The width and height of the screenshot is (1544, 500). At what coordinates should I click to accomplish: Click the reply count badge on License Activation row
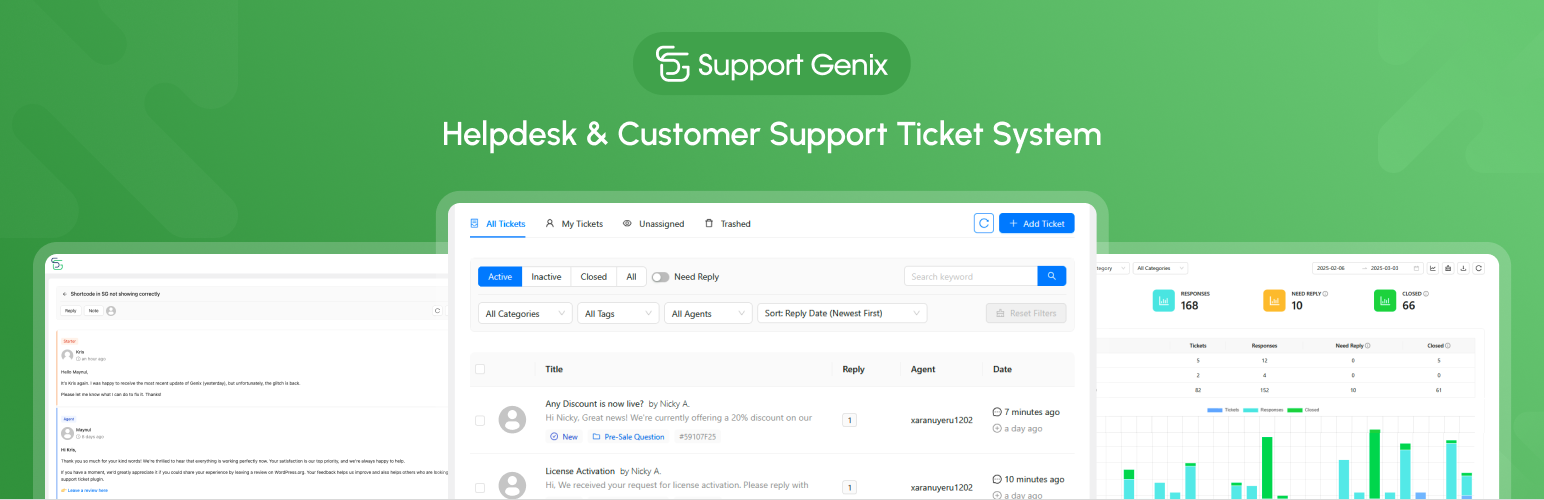pos(850,487)
